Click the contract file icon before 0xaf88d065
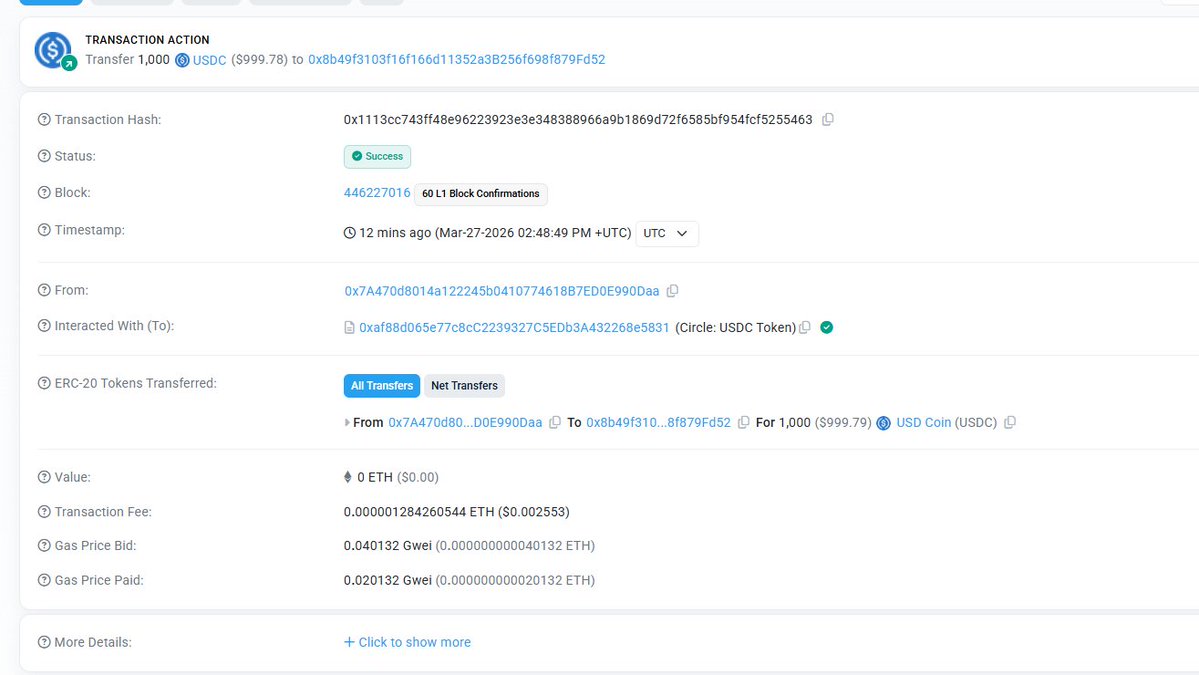1199x675 pixels. tap(349, 328)
